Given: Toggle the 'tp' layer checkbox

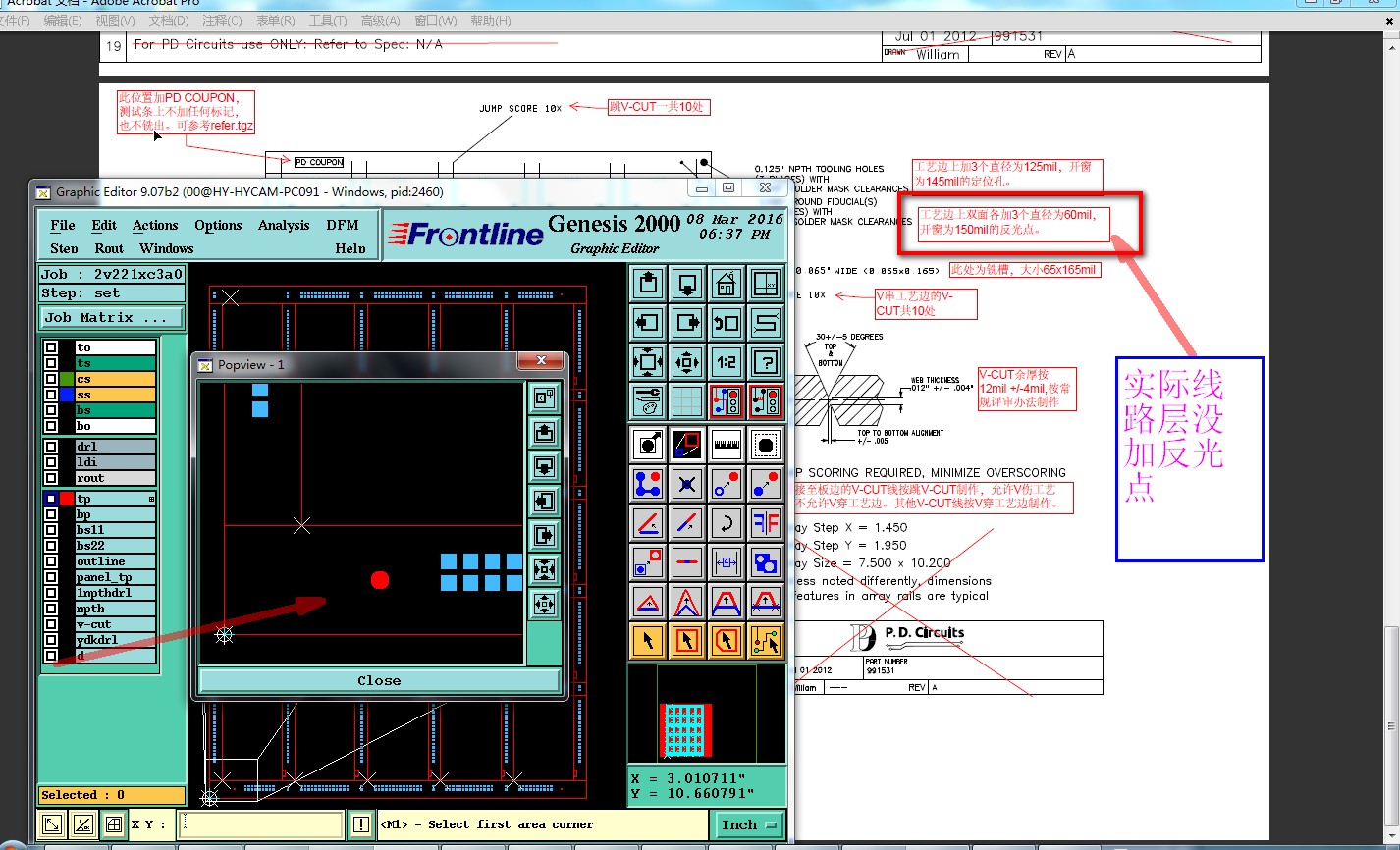Looking at the screenshot, I should coord(51,499).
